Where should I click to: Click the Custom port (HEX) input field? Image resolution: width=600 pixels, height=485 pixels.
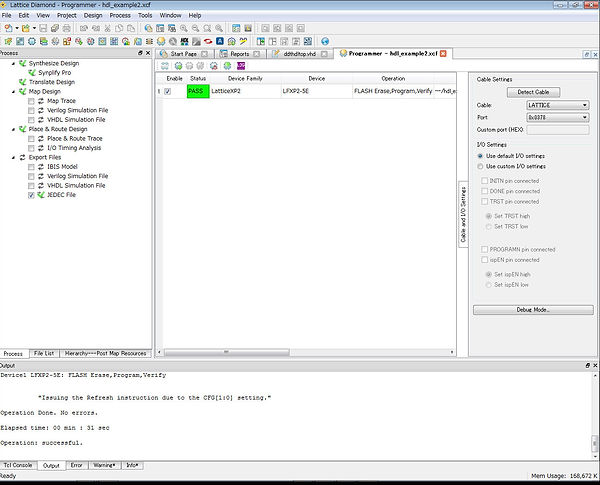pyautogui.click(x=558, y=130)
